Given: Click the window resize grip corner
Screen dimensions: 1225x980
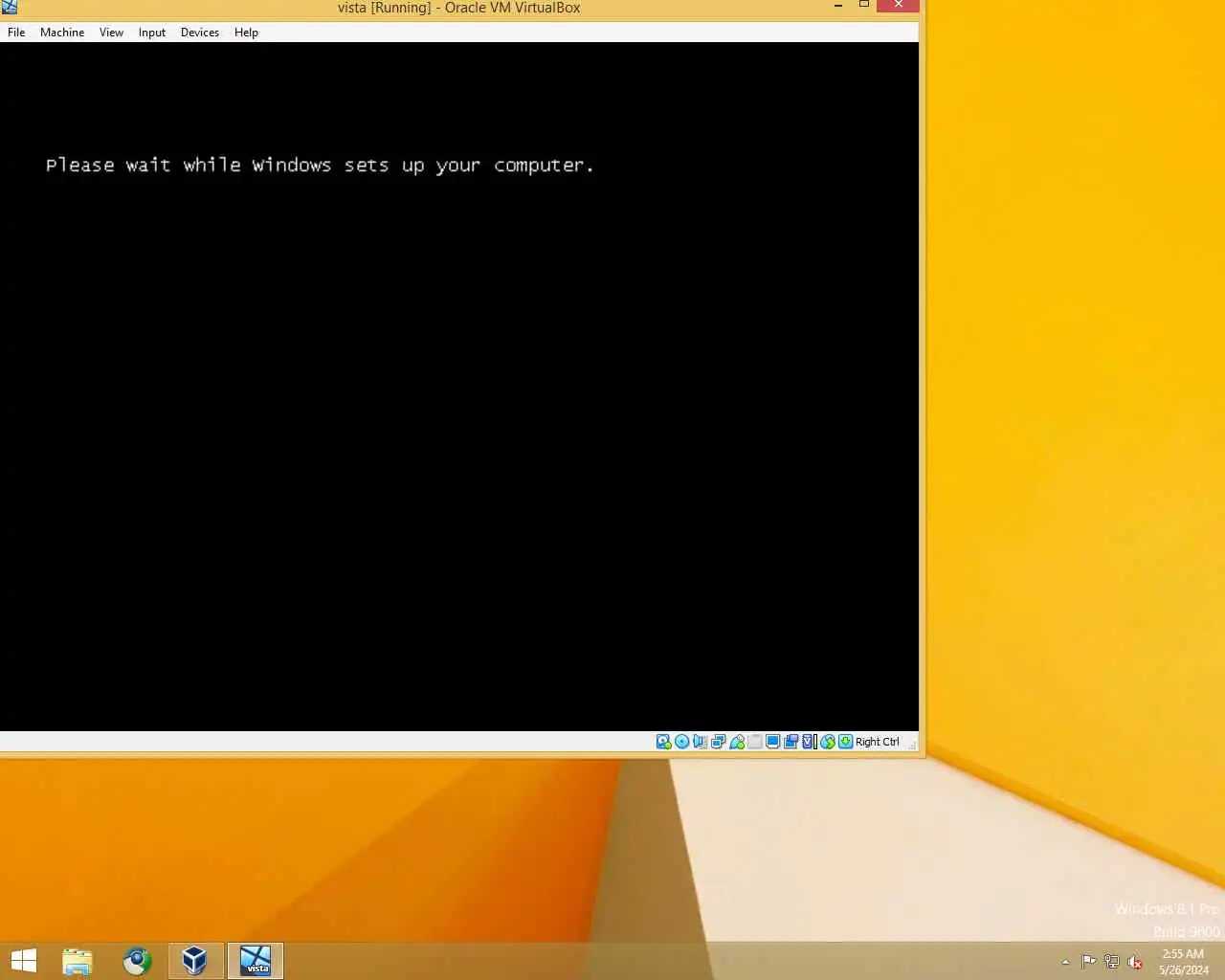Looking at the screenshot, I should click(912, 745).
